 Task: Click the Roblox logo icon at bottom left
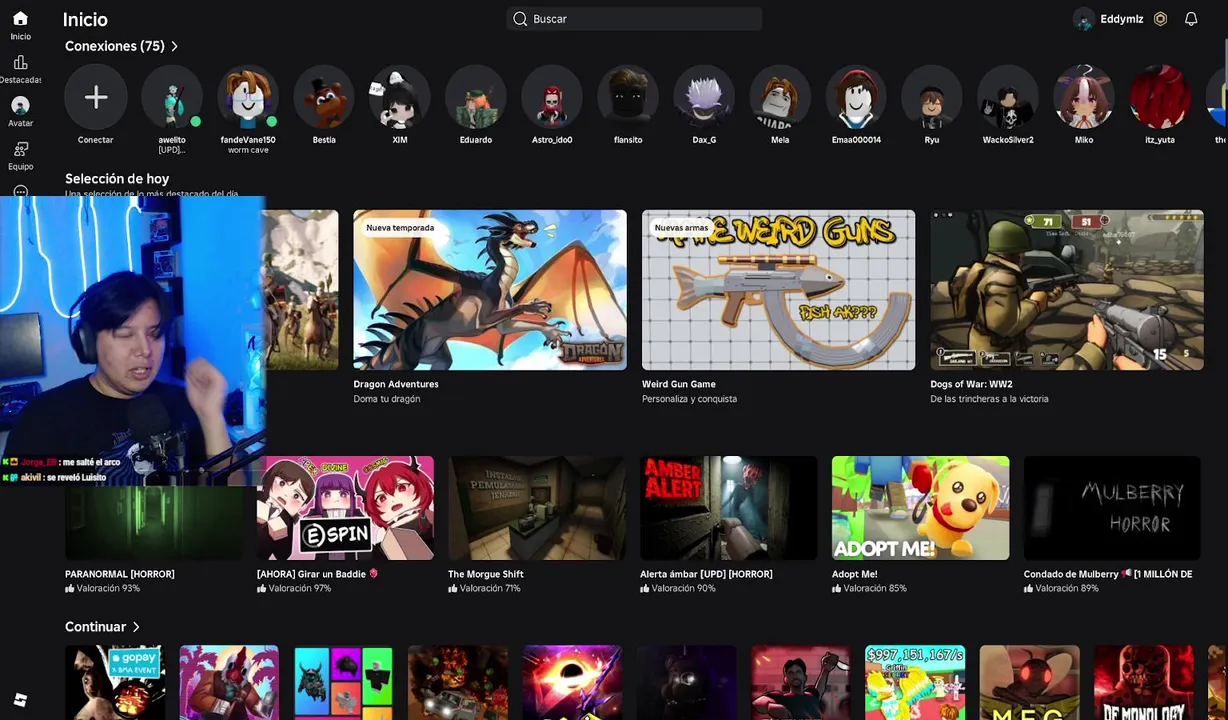(x=20, y=700)
